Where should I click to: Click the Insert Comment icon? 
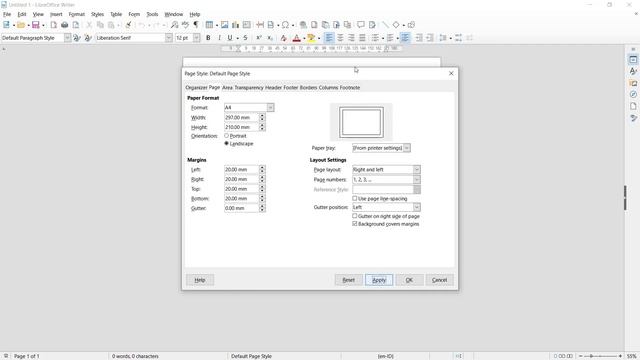click(361, 25)
